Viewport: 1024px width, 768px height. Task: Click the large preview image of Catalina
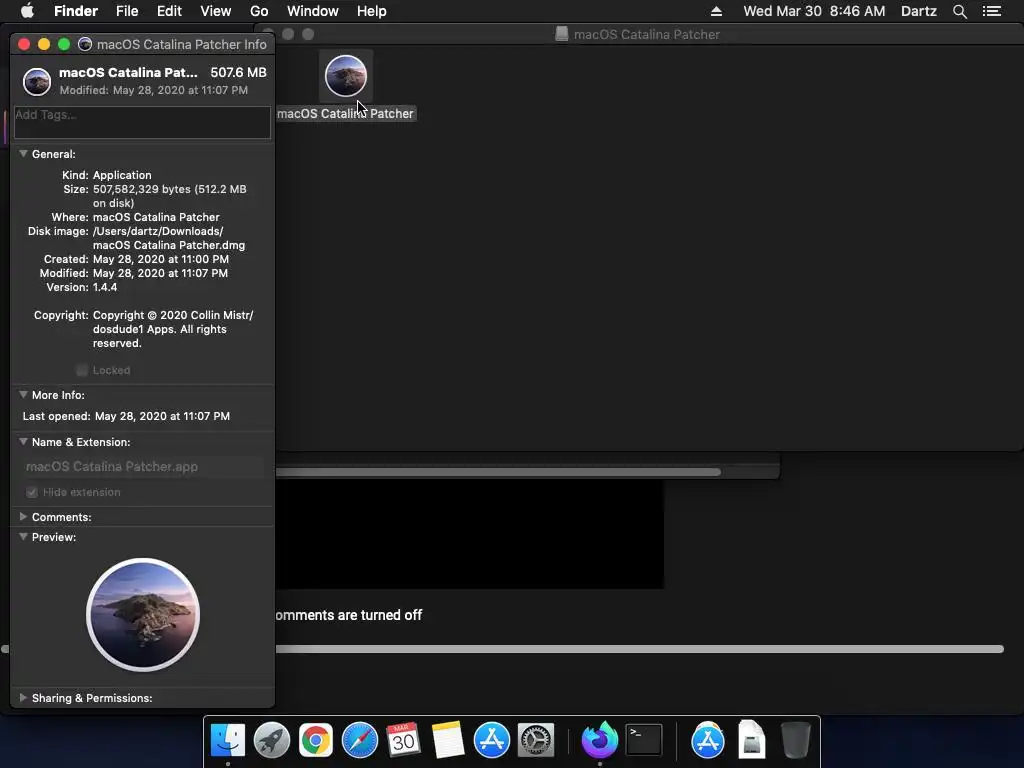pos(143,615)
